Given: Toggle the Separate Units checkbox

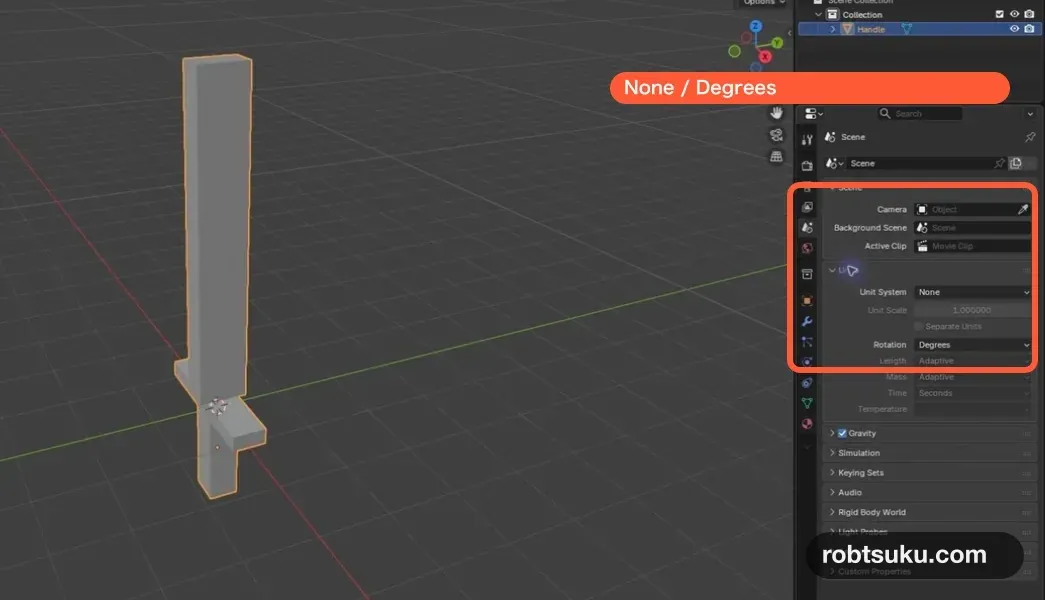Looking at the screenshot, I should (x=919, y=327).
